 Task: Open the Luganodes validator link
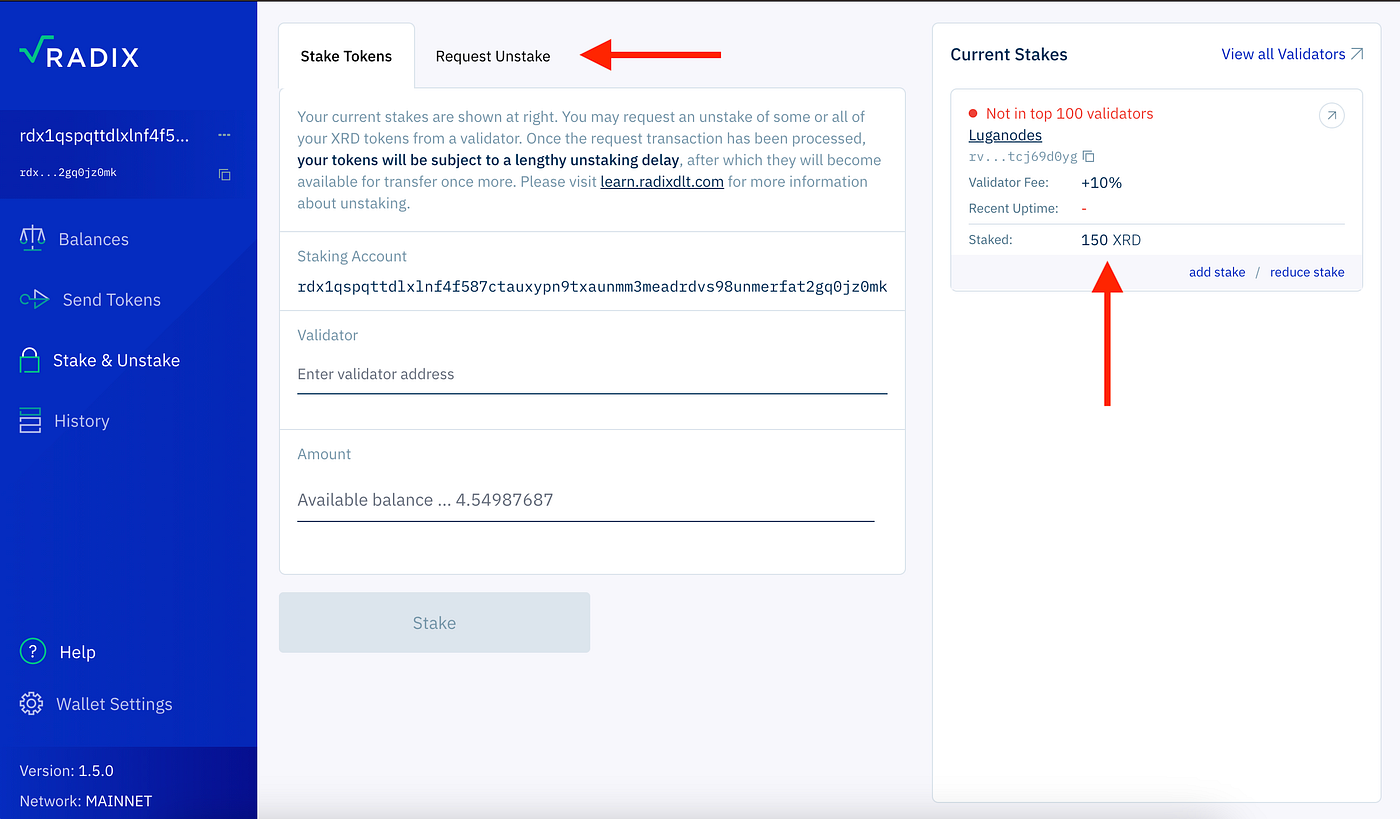(x=1005, y=135)
